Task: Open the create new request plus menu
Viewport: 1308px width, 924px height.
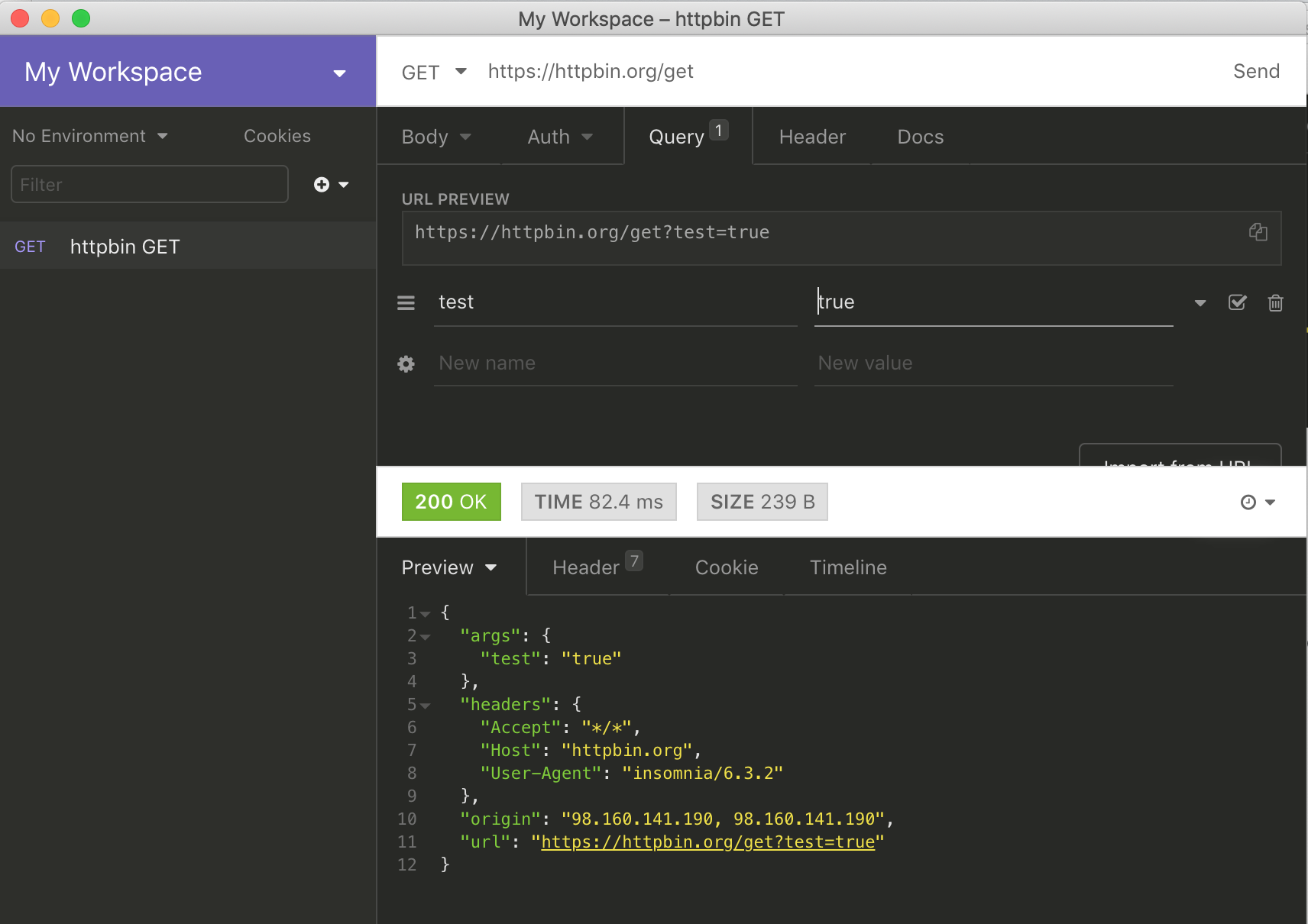Action: pos(331,185)
